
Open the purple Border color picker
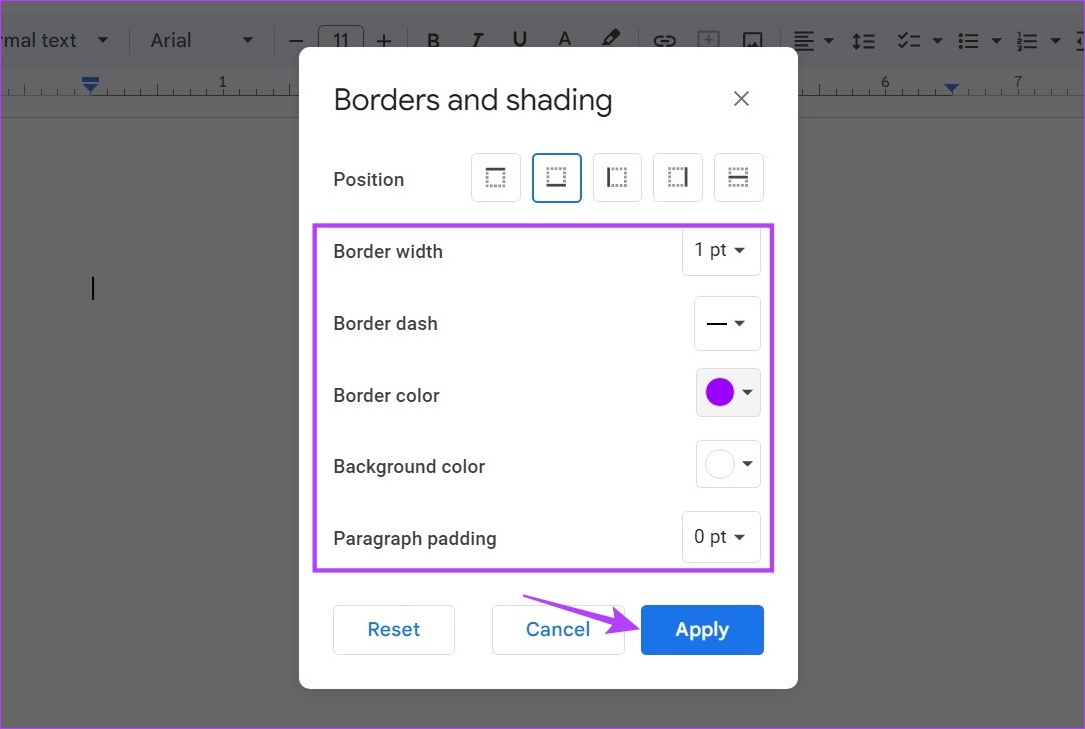pyautogui.click(x=728, y=392)
